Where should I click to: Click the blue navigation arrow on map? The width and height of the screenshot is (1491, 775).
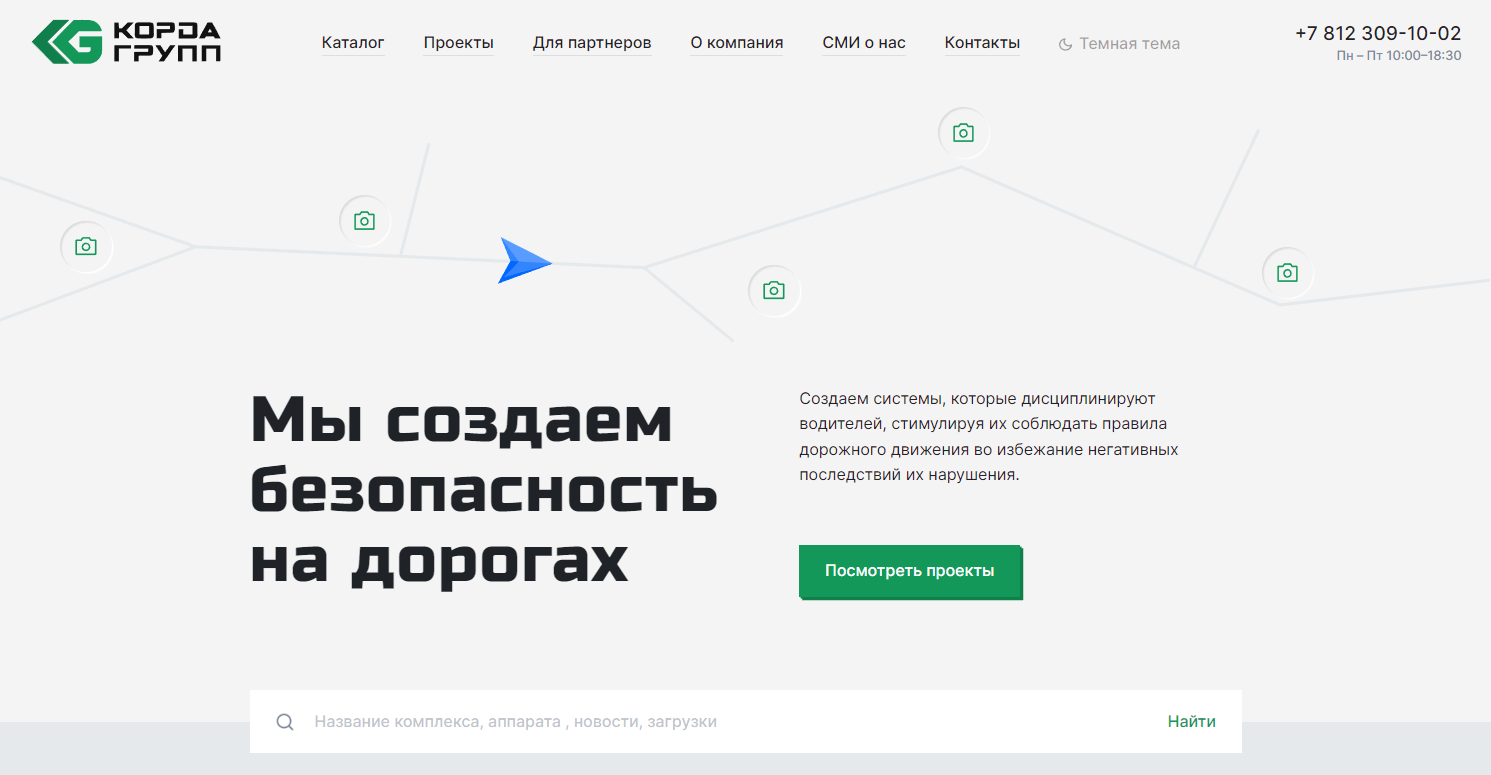tap(524, 261)
